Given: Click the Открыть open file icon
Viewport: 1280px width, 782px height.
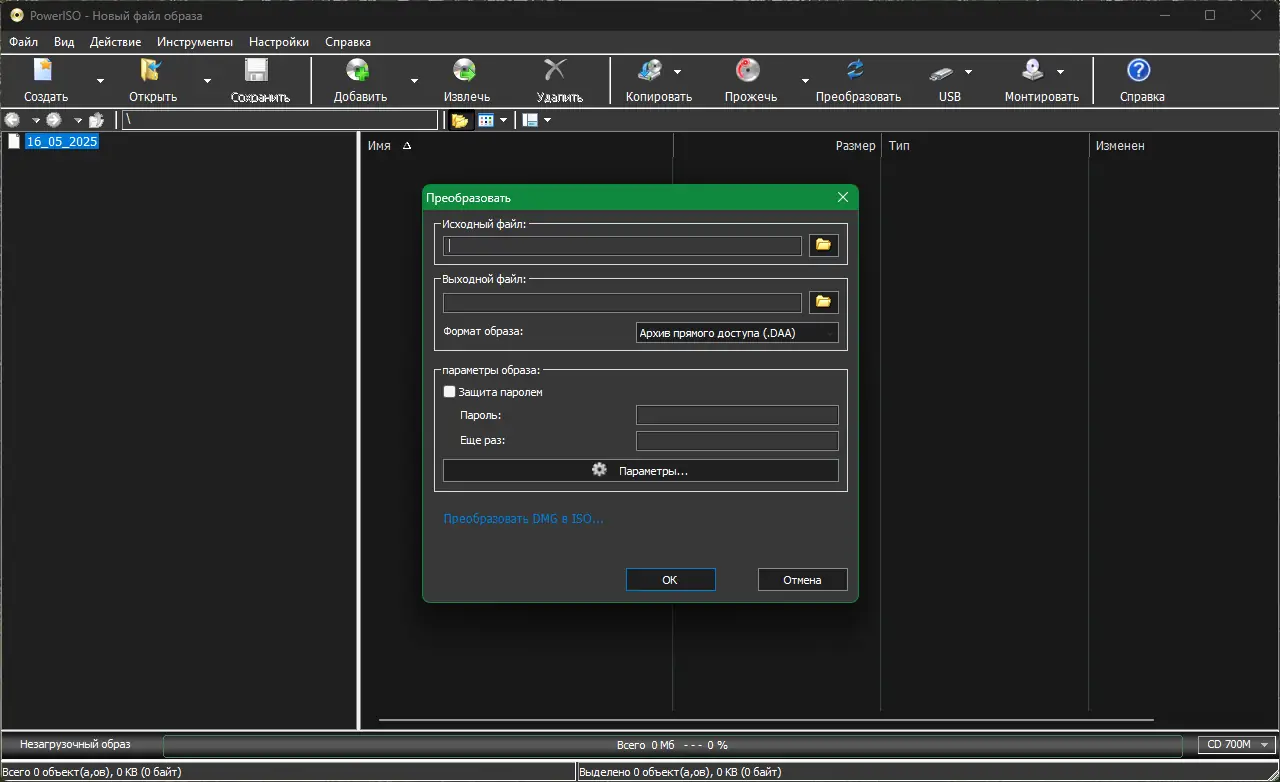Looking at the screenshot, I should click(152, 71).
